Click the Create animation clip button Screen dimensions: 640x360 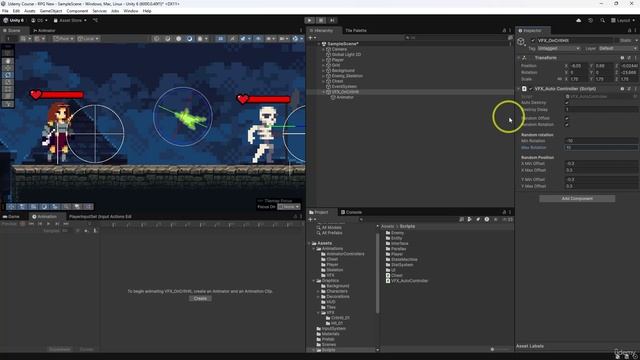[x=200, y=299]
